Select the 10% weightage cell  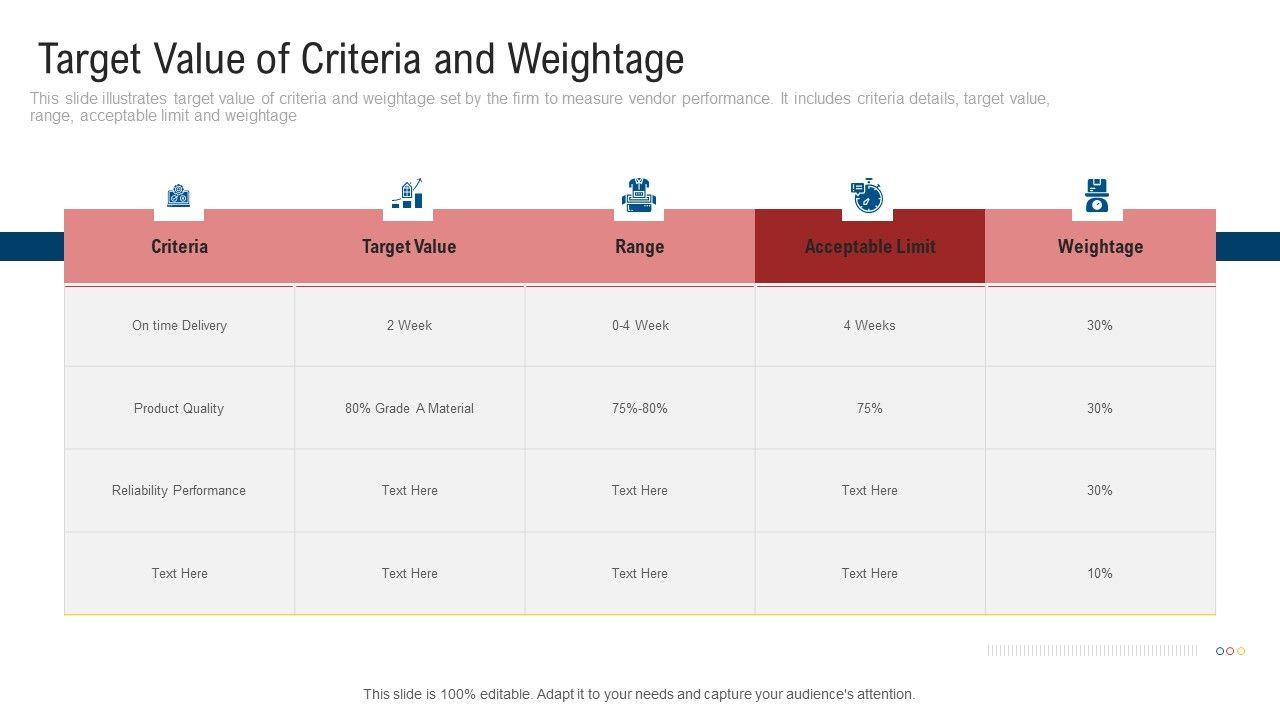point(1100,574)
